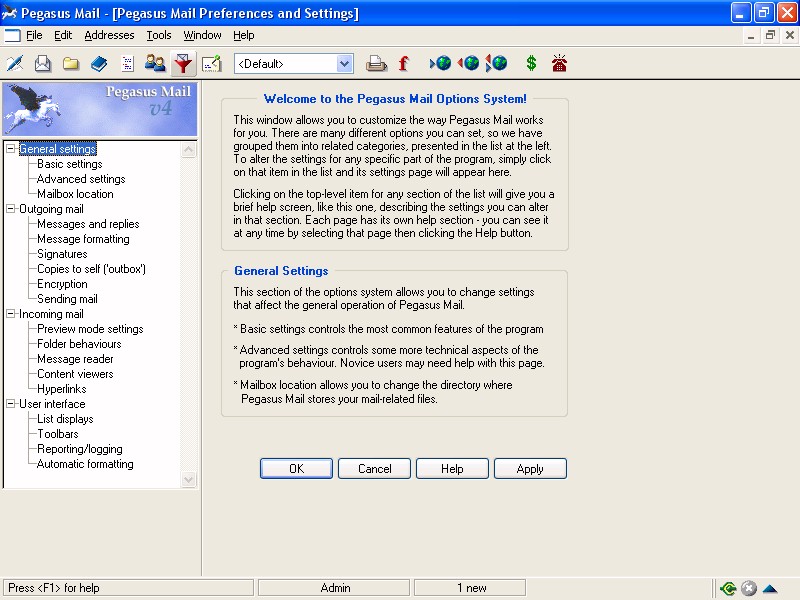
Task: Select the Incoming mail category
Action: point(52,314)
